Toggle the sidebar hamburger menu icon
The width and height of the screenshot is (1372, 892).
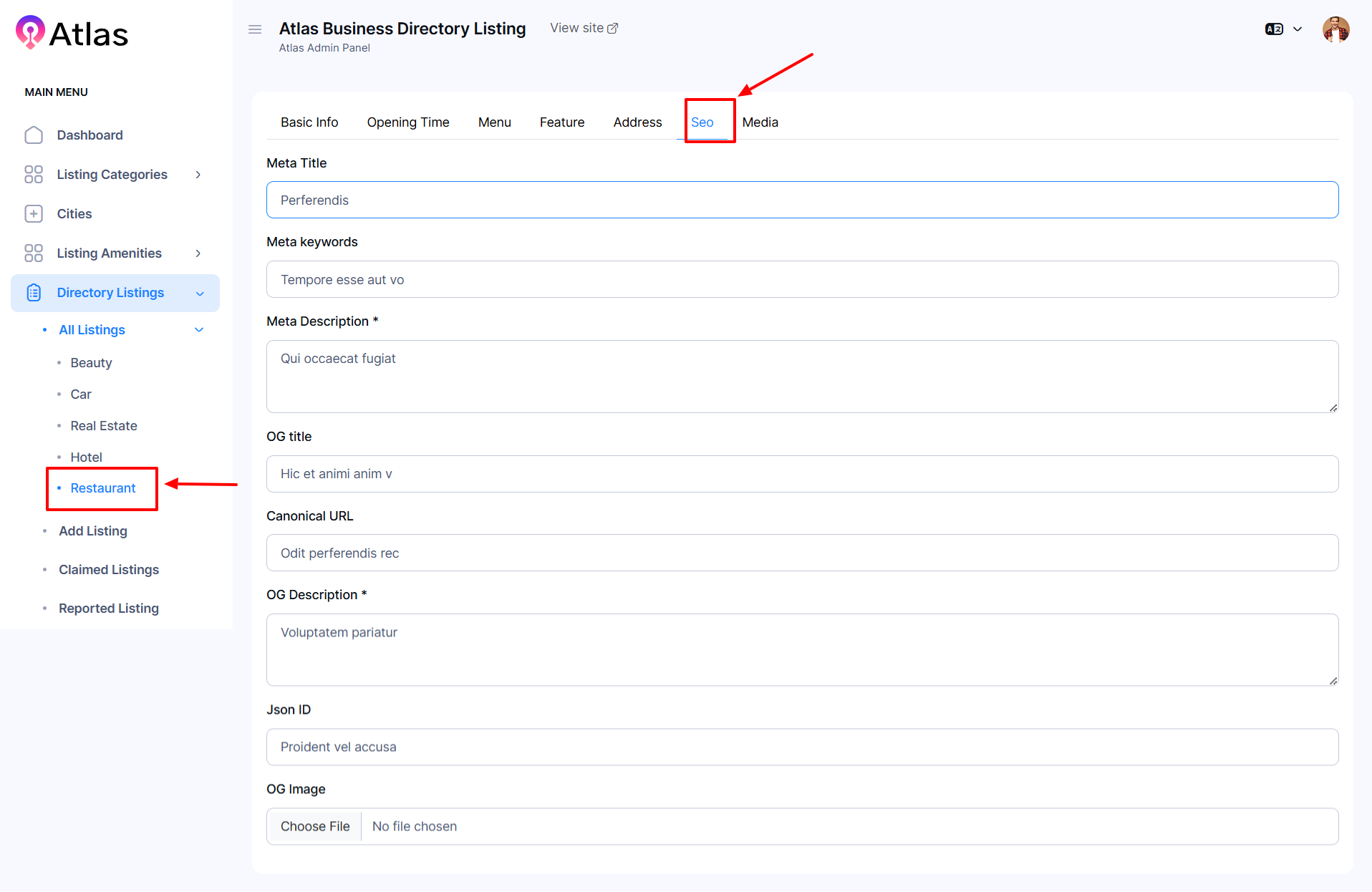tap(255, 29)
